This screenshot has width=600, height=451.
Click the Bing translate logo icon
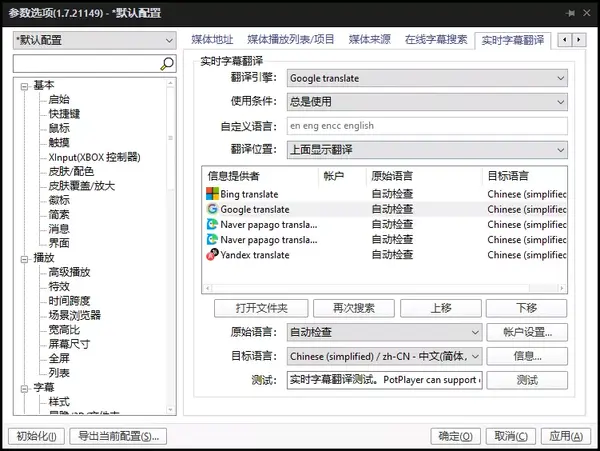point(212,194)
